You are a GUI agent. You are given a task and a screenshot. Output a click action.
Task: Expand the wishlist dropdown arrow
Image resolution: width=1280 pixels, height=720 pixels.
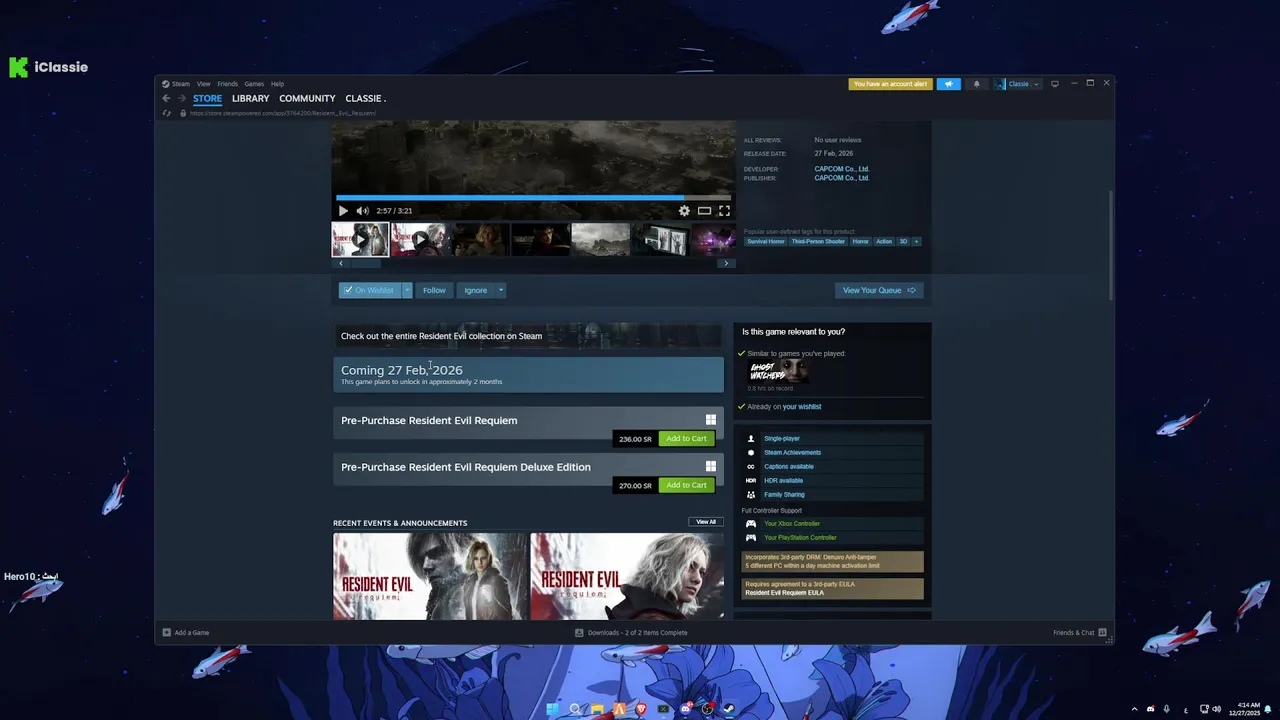pyautogui.click(x=407, y=290)
